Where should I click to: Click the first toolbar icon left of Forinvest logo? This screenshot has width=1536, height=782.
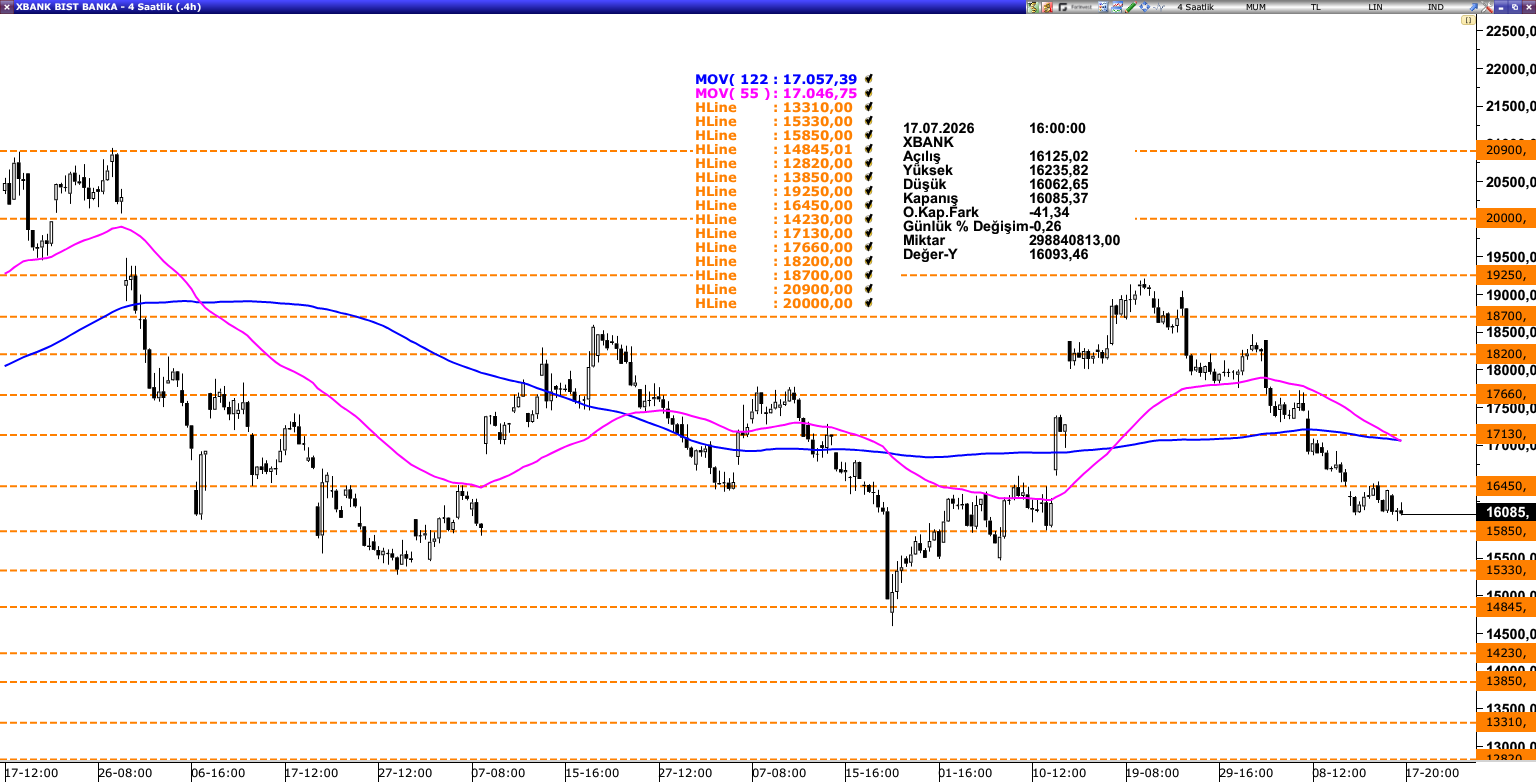coord(1032,7)
